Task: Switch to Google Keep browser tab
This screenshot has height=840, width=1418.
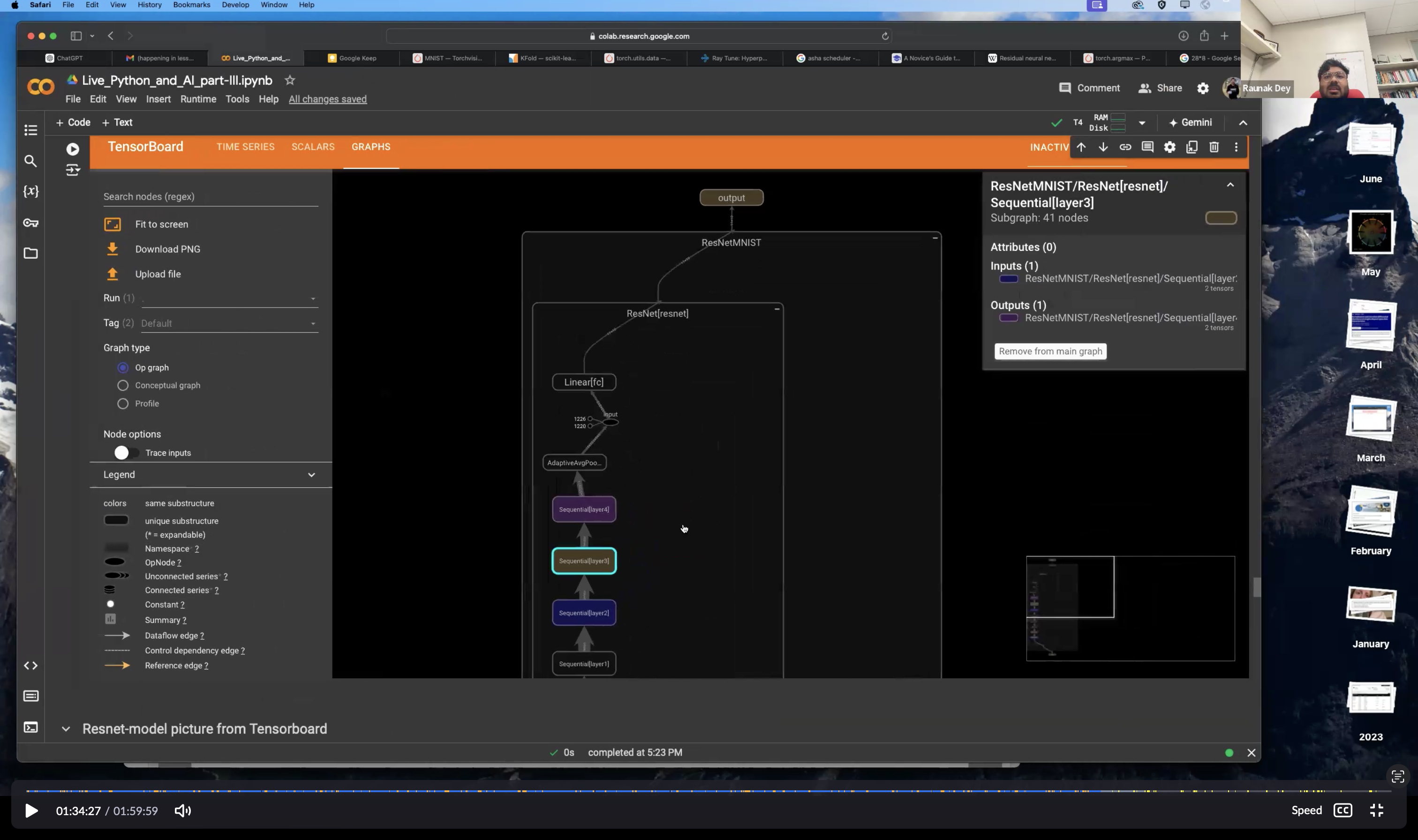Action: click(x=352, y=58)
